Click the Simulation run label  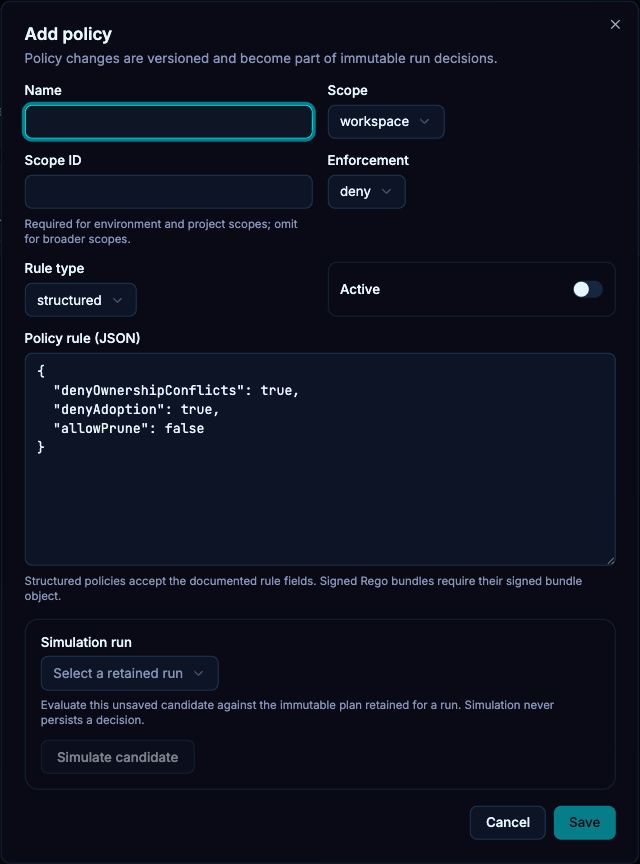tap(86, 642)
